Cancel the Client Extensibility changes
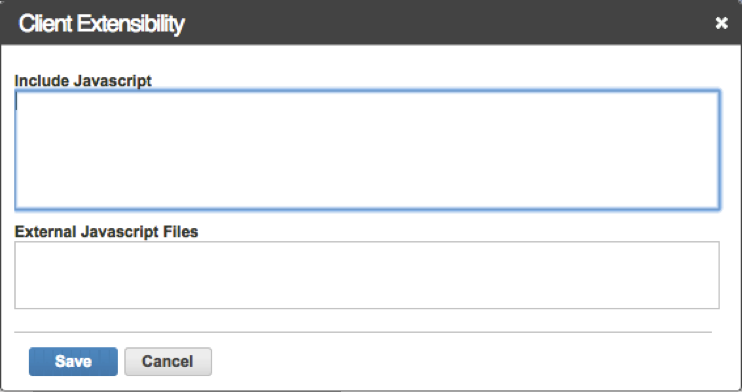This screenshot has width=742, height=392. (168, 362)
